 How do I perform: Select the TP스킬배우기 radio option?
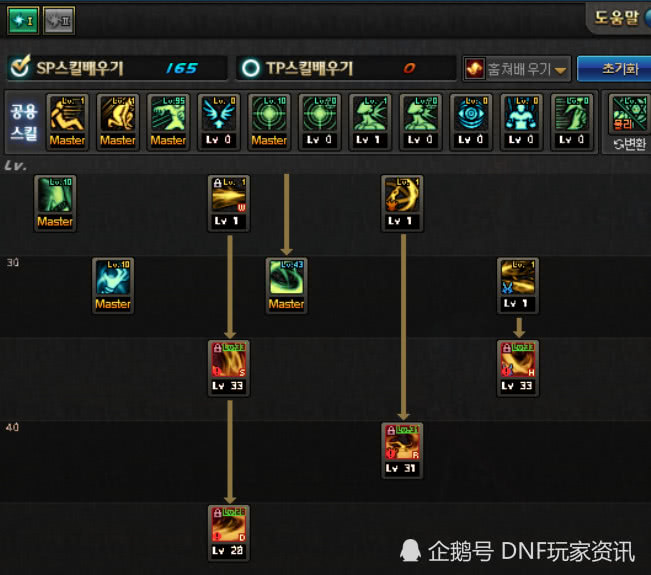[x=250, y=68]
